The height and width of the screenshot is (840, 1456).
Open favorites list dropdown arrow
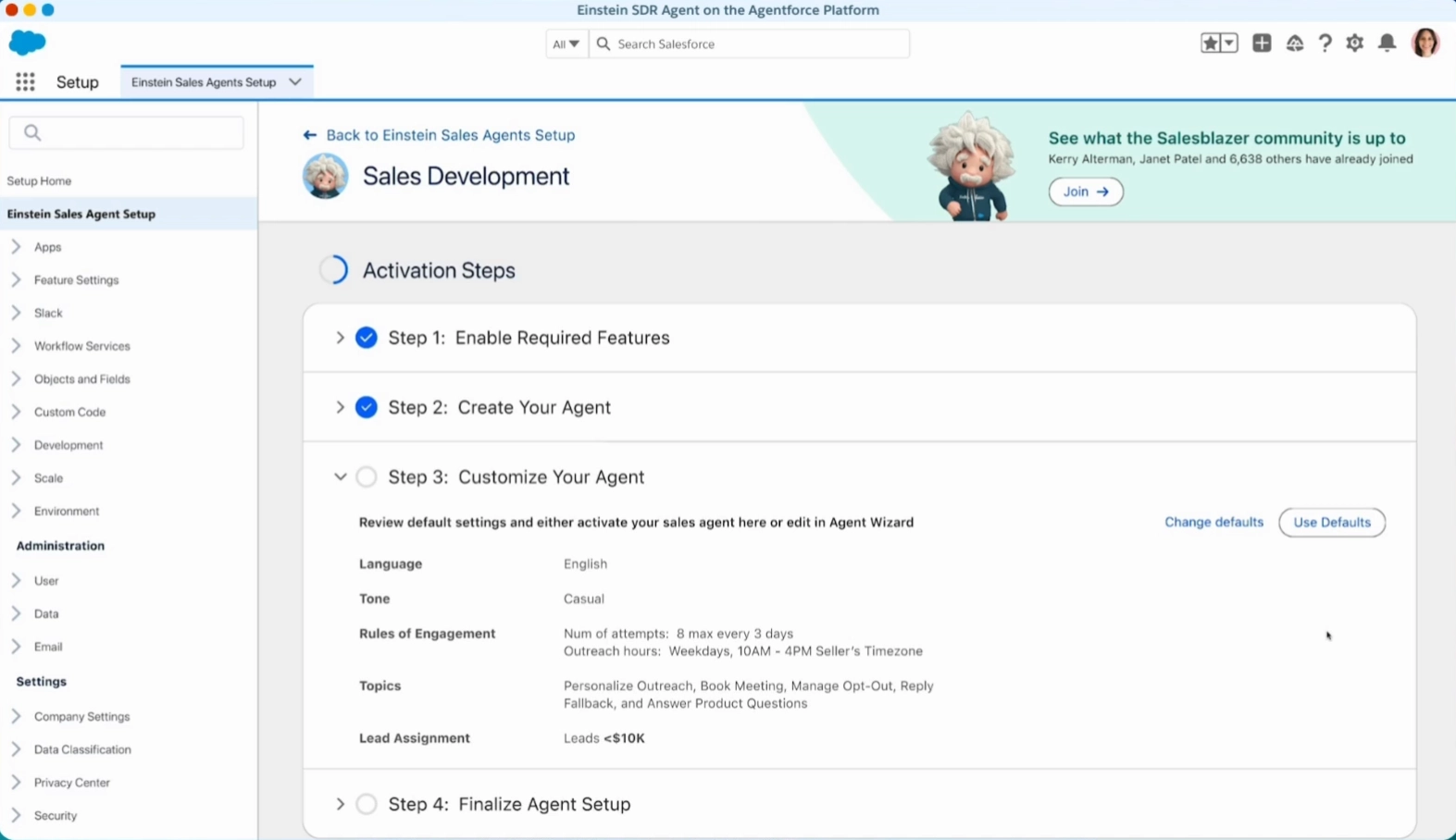point(1229,43)
